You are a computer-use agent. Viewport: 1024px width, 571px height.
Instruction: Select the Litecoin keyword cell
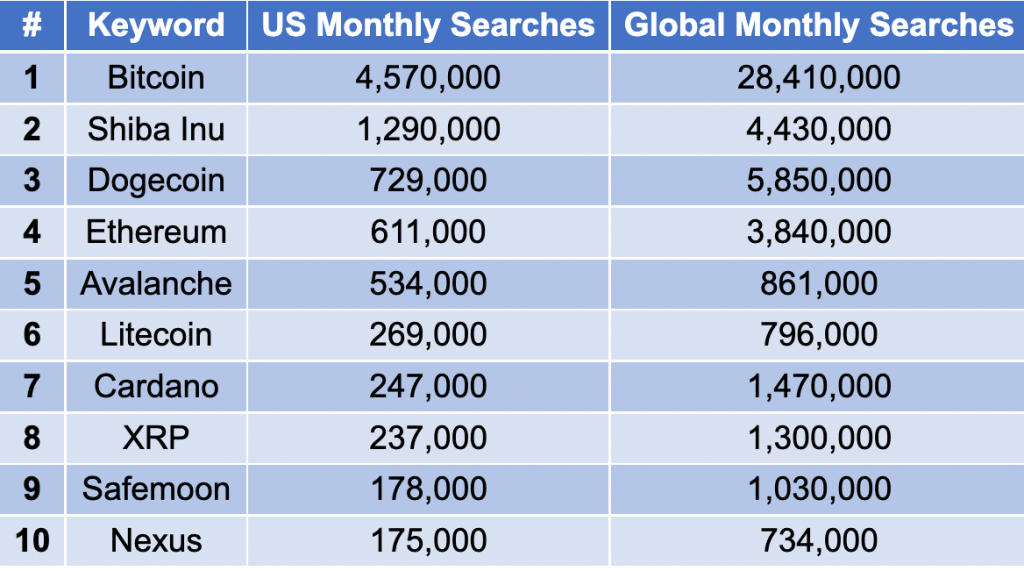[156, 334]
